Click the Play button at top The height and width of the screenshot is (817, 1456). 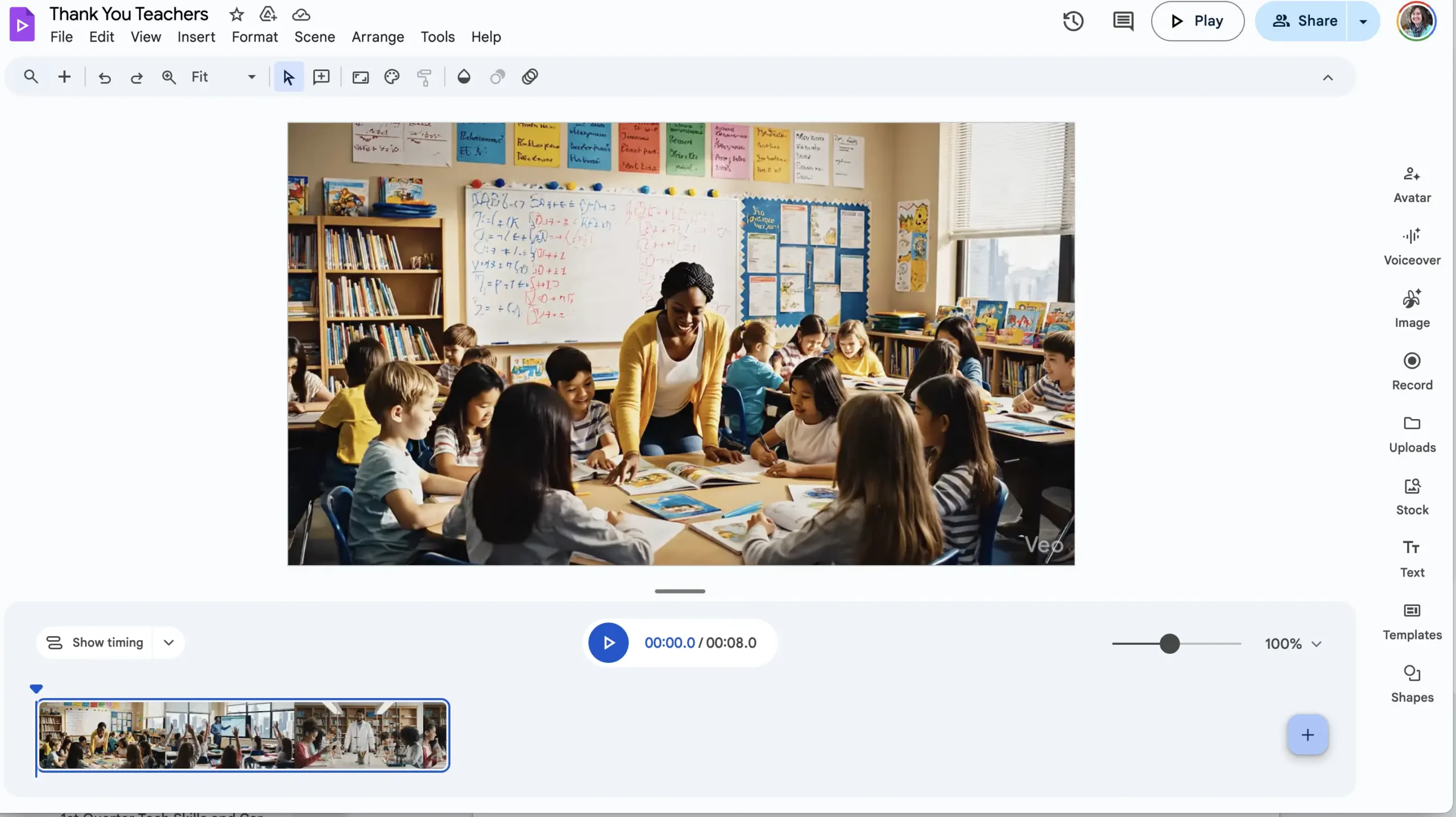1197,21
